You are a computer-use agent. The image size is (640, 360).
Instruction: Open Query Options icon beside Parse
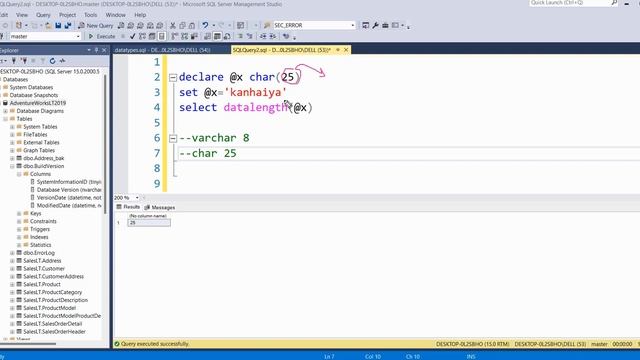click(152, 36)
